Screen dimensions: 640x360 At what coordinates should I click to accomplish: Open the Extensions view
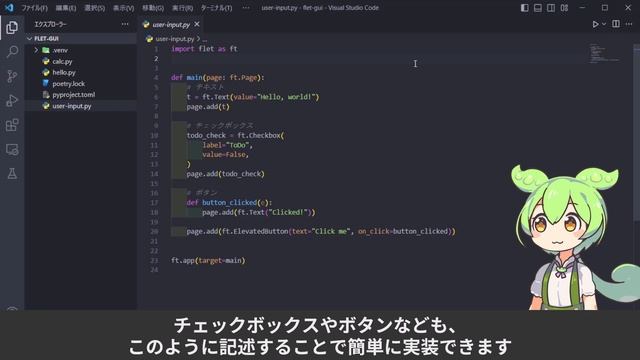click(12, 125)
